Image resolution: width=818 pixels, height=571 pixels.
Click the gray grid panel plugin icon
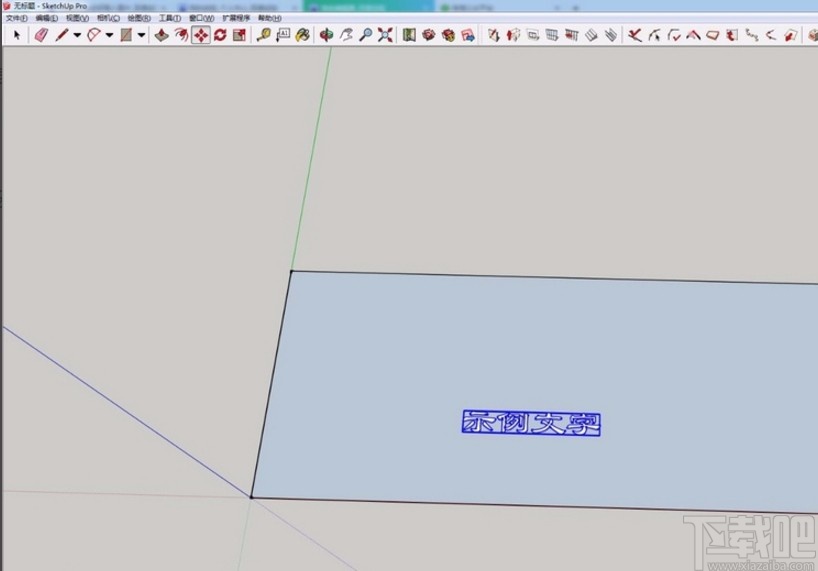coord(552,35)
